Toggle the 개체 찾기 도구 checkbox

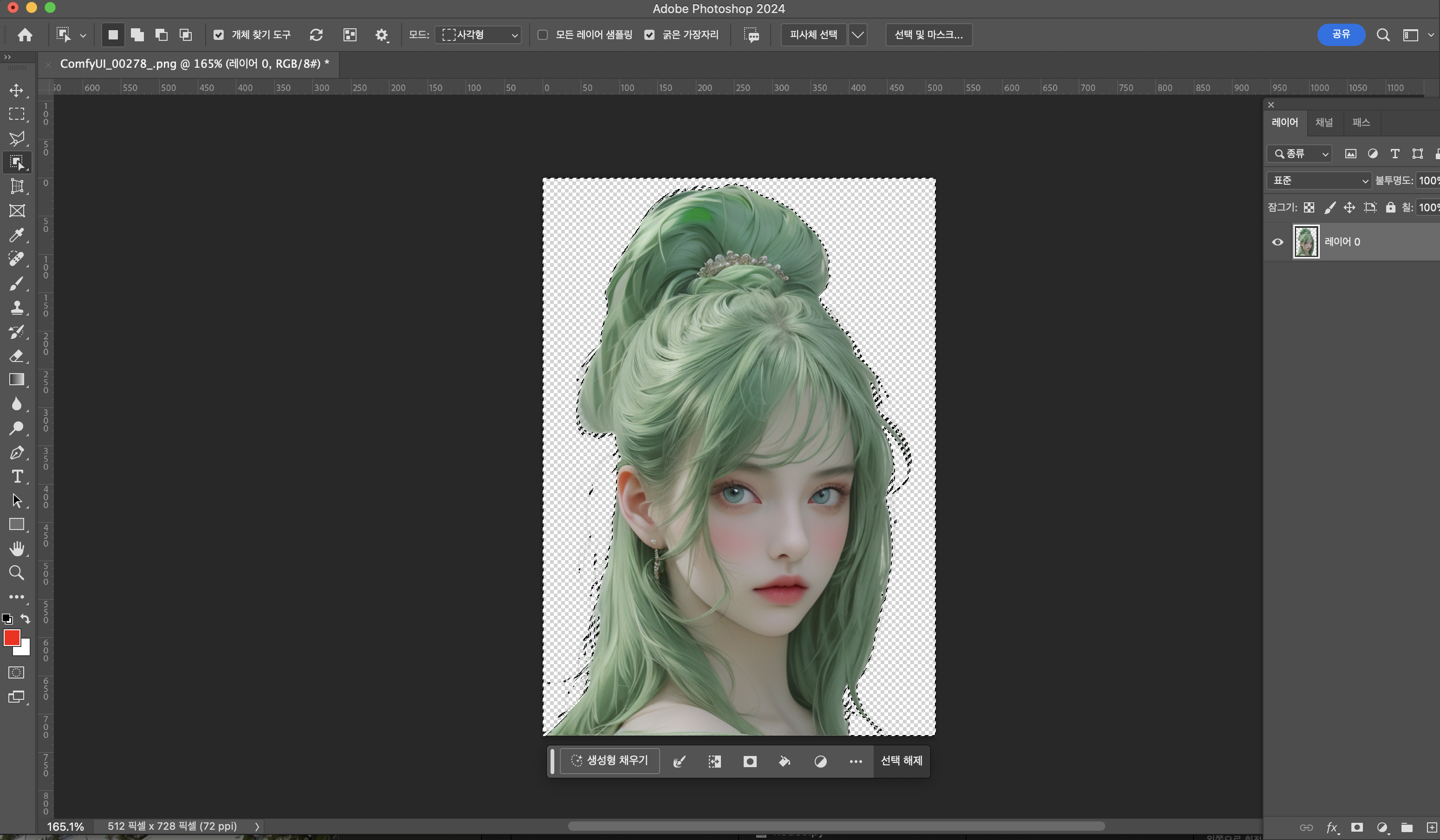pyautogui.click(x=218, y=35)
